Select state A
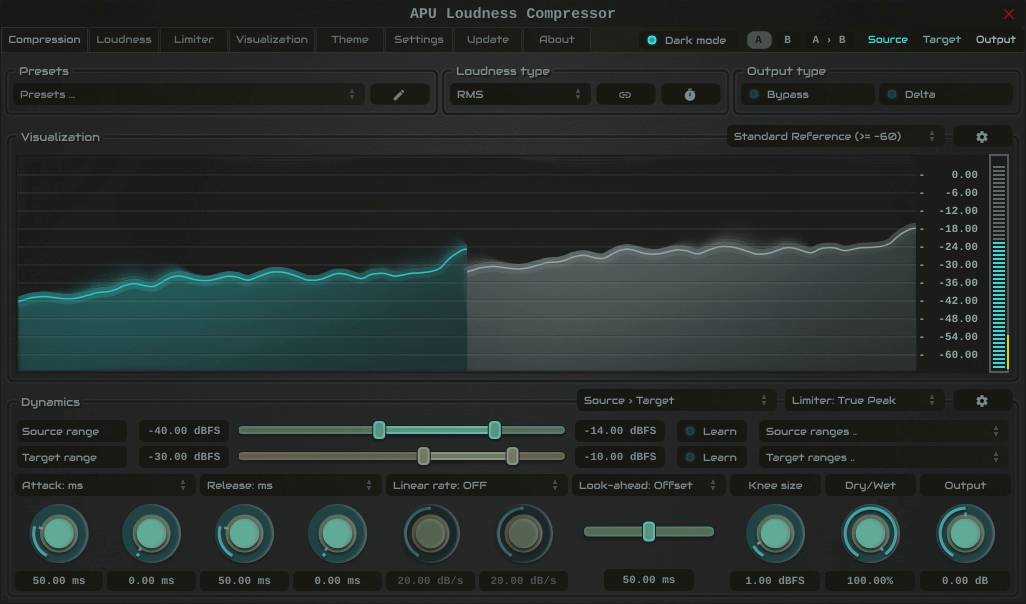The width and height of the screenshot is (1026, 604). (x=759, y=40)
